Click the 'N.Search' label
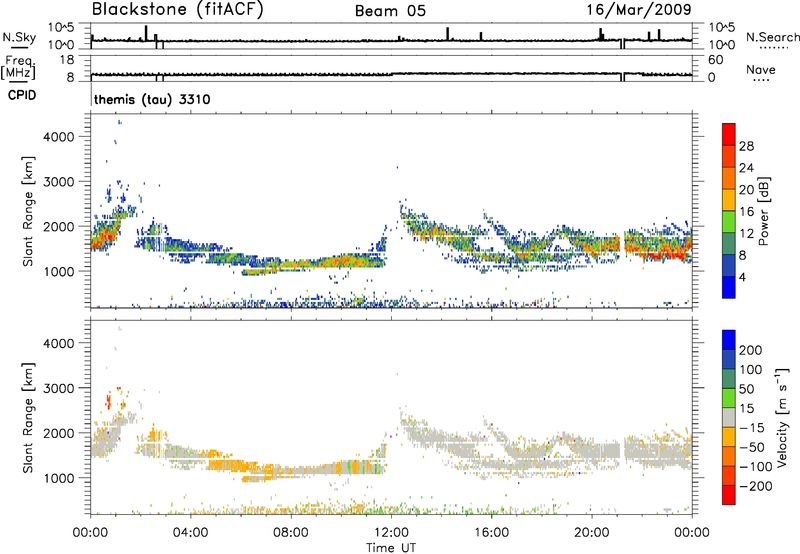This screenshot has width=800, height=554. click(772, 37)
